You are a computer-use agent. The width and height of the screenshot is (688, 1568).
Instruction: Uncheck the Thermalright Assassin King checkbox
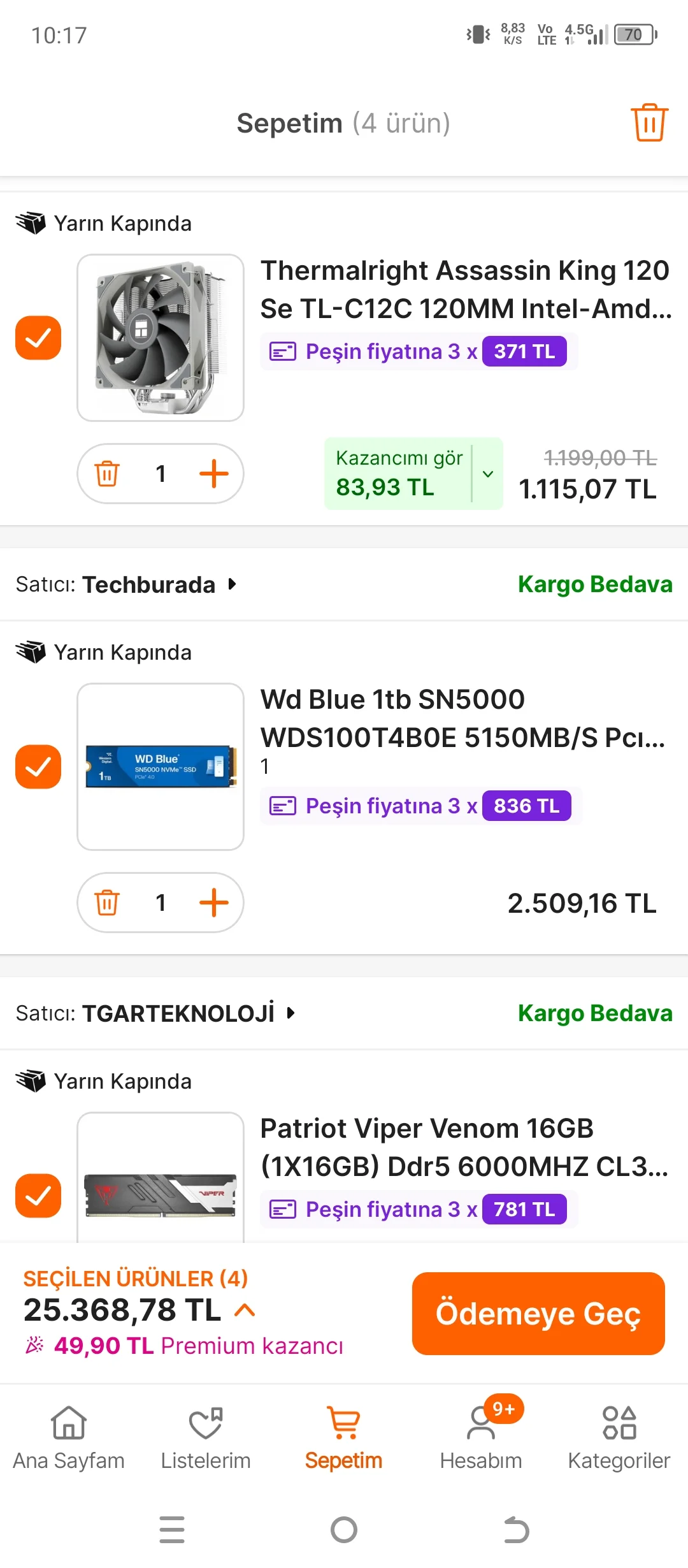pyautogui.click(x=38, y=338)
